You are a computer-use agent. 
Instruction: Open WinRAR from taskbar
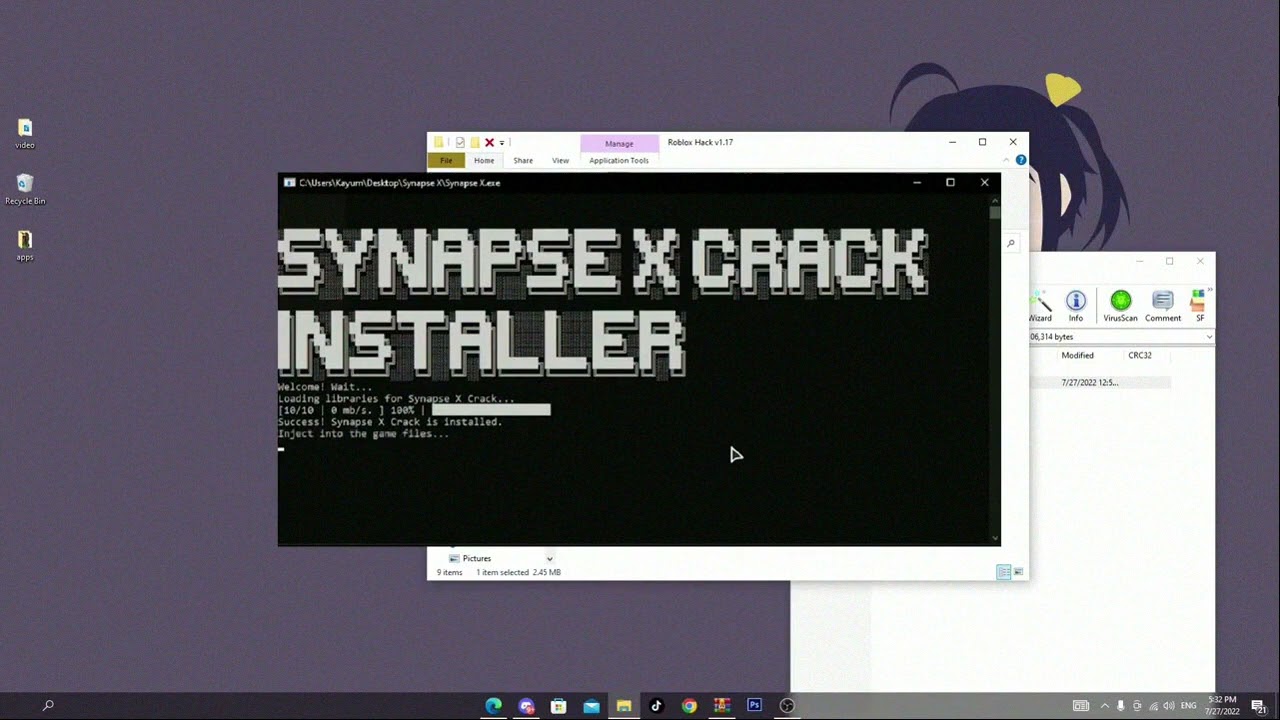721,706
